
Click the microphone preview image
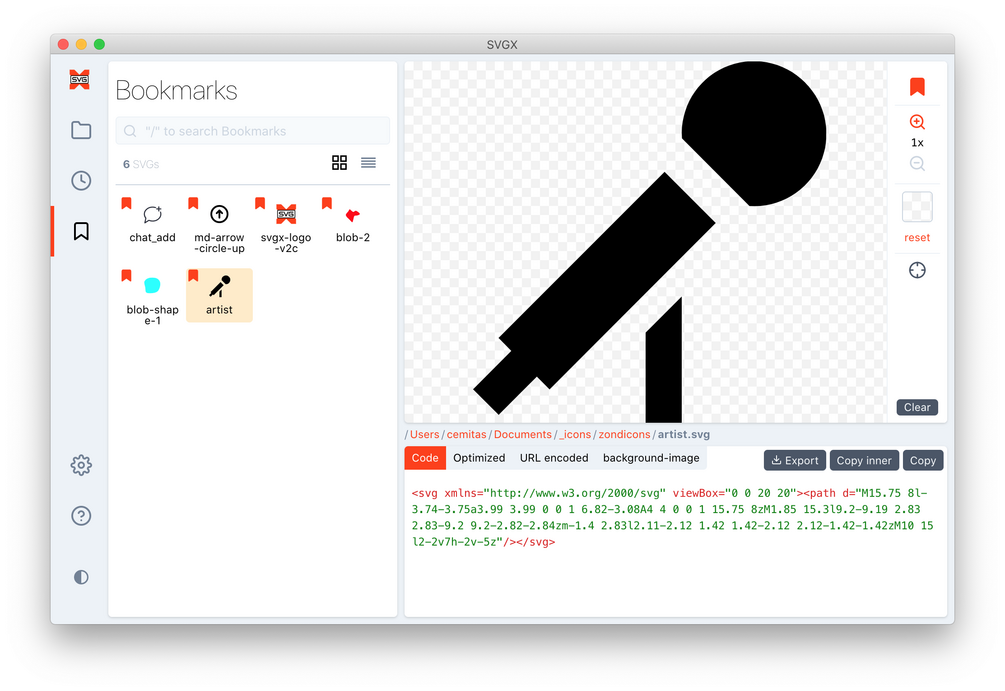650,240
